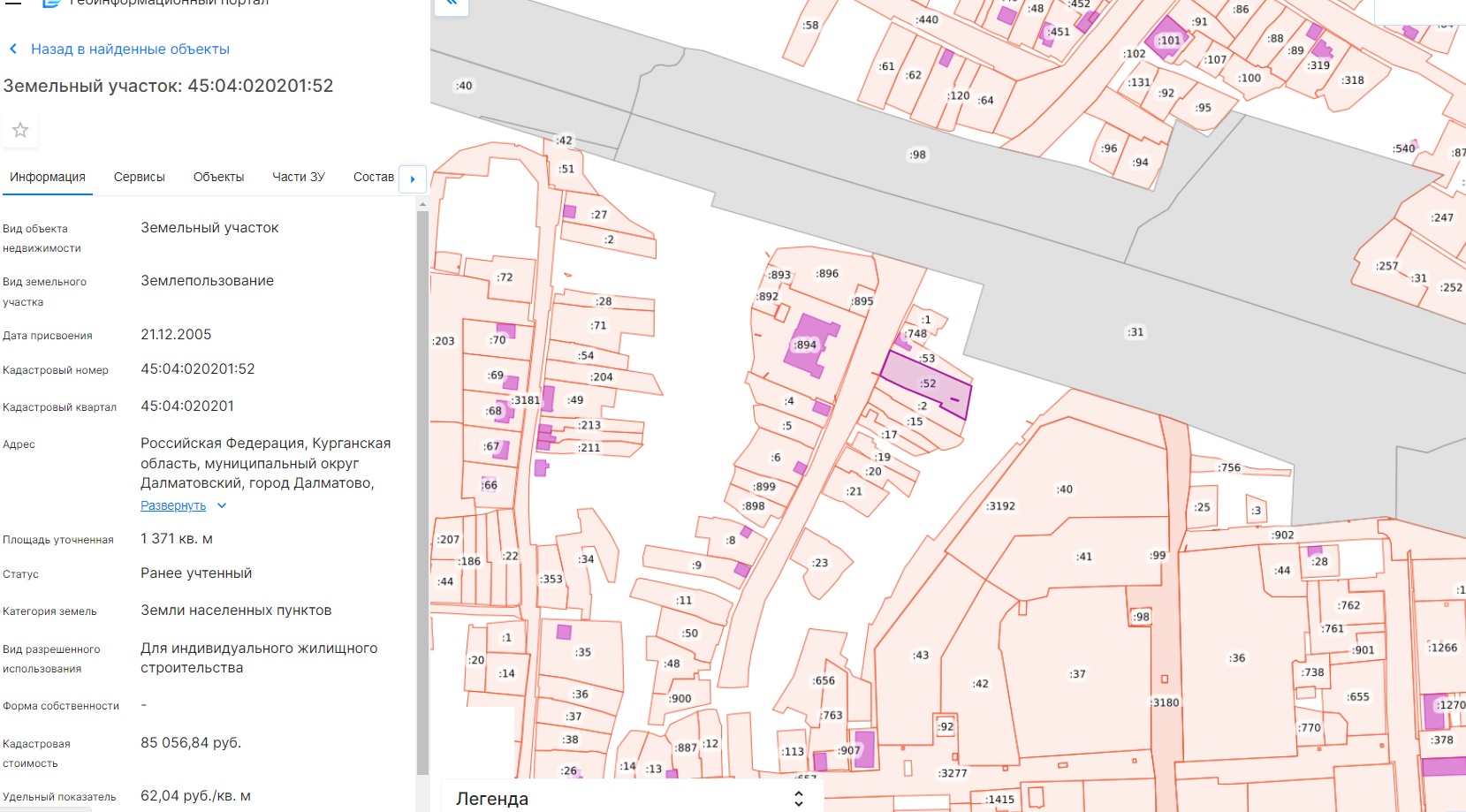Click the status value 'Ранее учтенный'
Screen dimensions: 1466x812
(196, 573)
